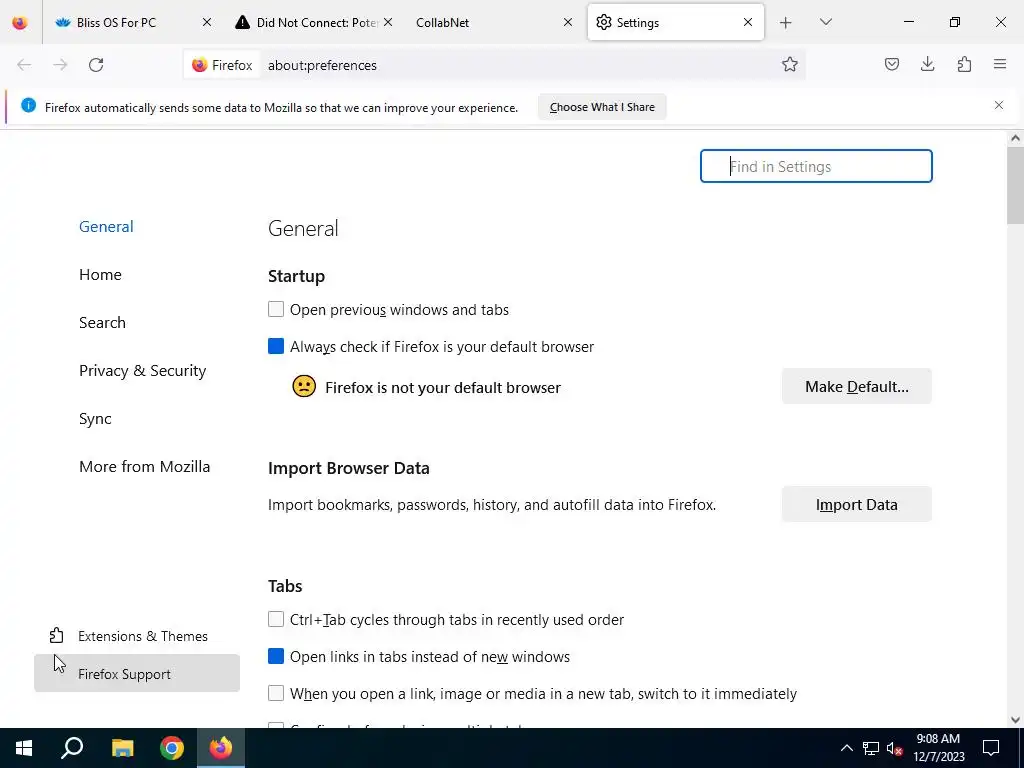Switch to the CollabNet tab
The width and height of the screenshot is (1024, 768).
(493, 22)
